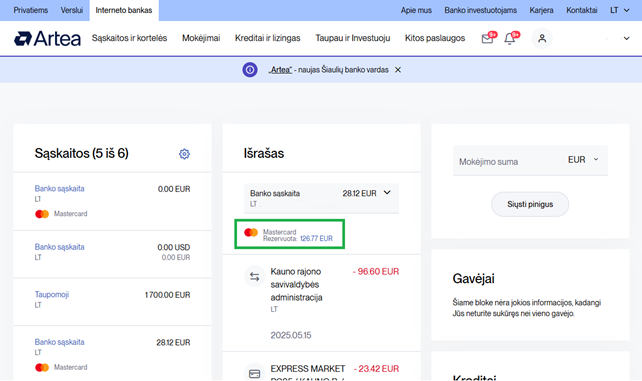Open Kitos paslaugos menu
Screen dimensions: 642x381
pyautogui.click(x=435, y=38)
